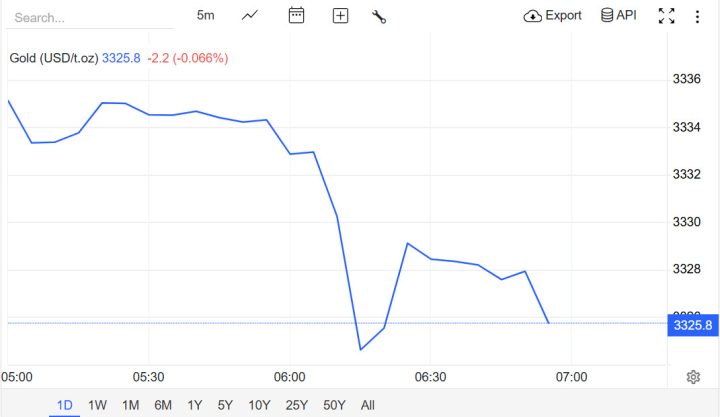Select the 1M time range

(x=130, y=405)
